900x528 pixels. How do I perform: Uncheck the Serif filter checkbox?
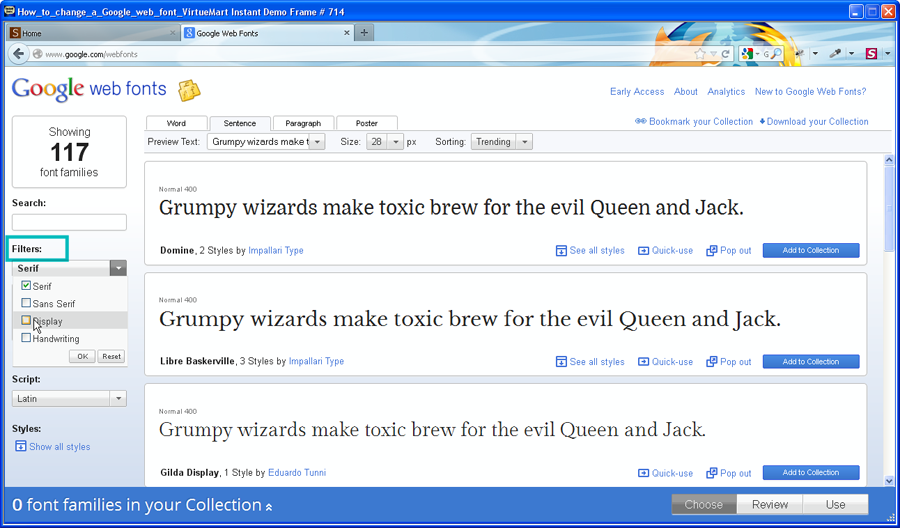(x=26, y=286)
